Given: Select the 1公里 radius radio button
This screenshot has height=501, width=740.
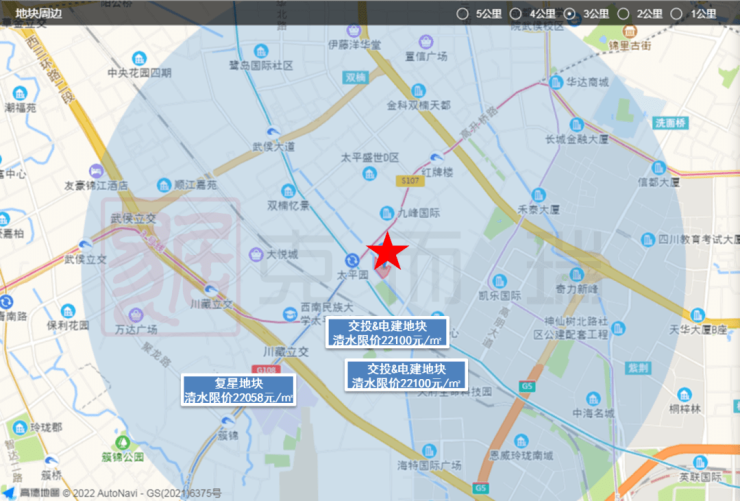Looking at the screenshot, I should point(677,14).
